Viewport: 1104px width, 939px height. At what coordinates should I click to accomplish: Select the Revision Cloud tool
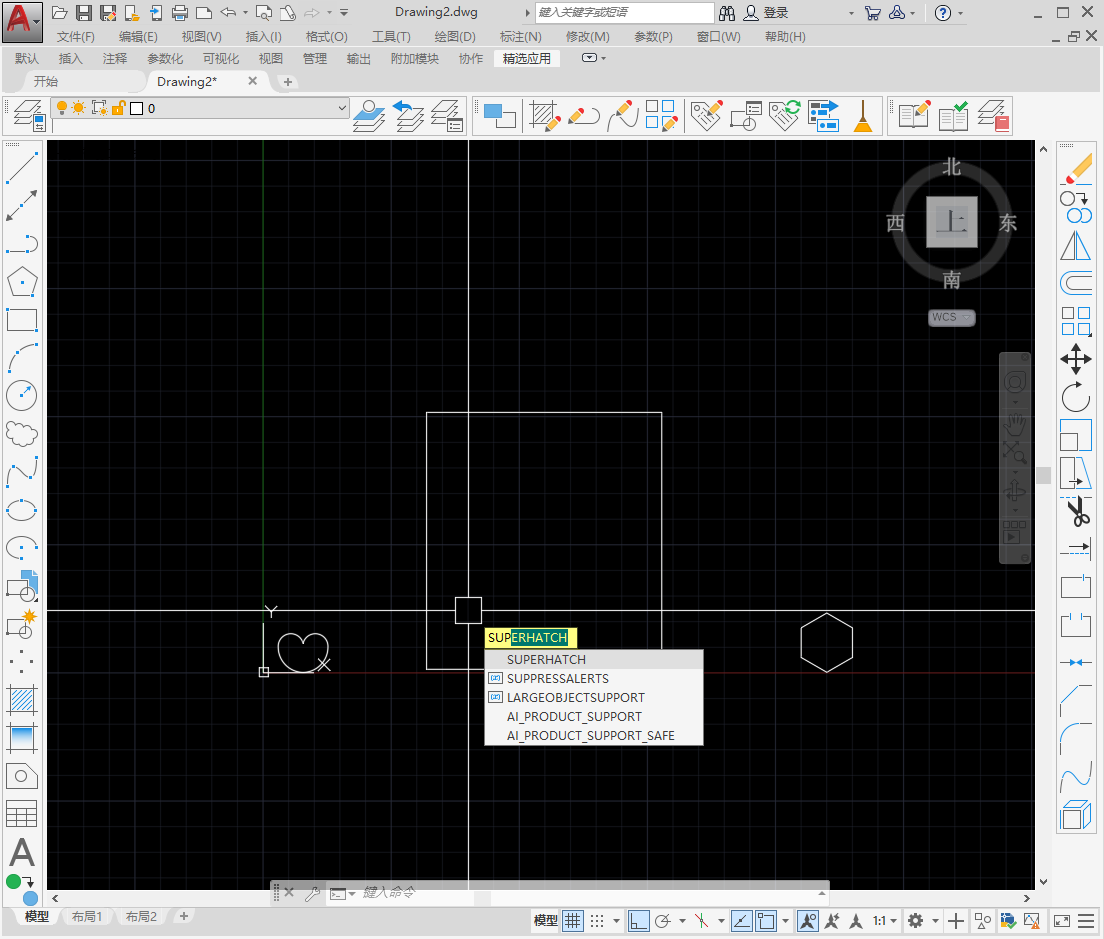[x=22, y=434]
